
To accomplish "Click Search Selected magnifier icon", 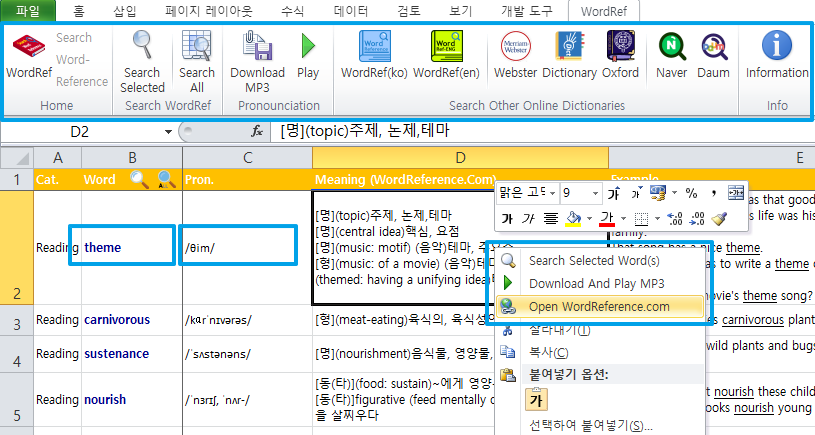I will [142, 46].
